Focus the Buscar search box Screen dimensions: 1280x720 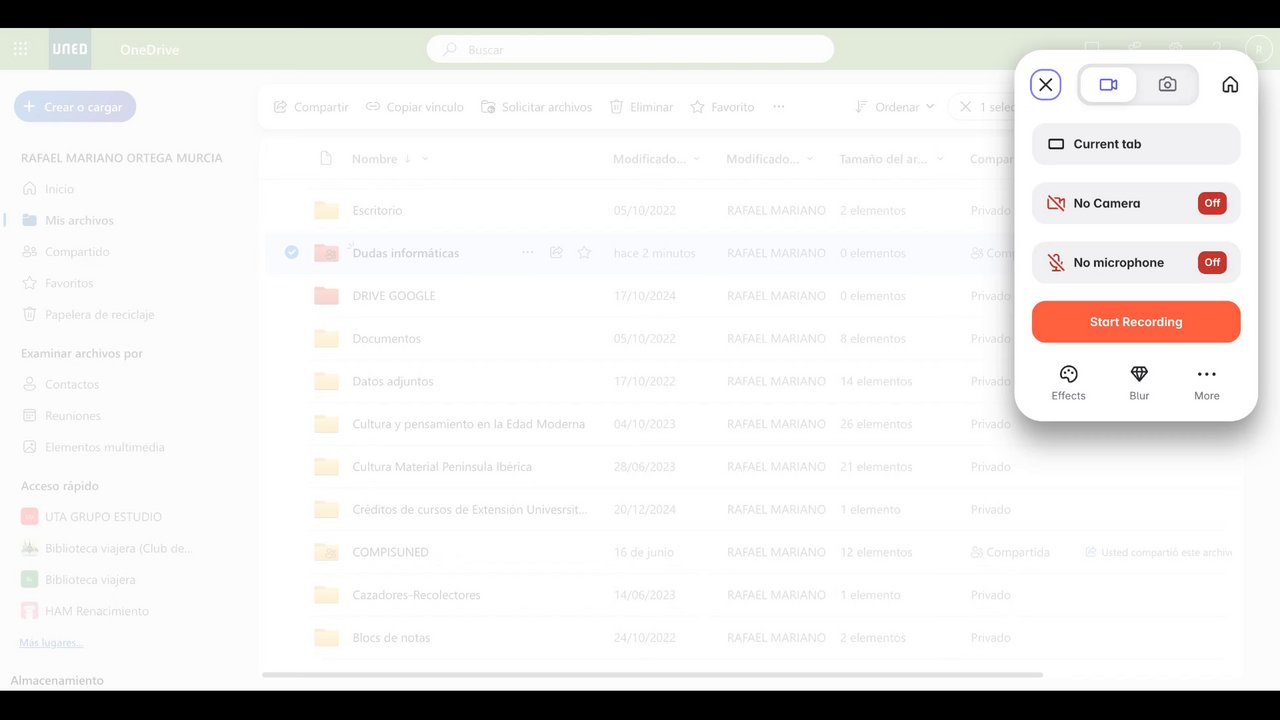[x=630, y=49]
